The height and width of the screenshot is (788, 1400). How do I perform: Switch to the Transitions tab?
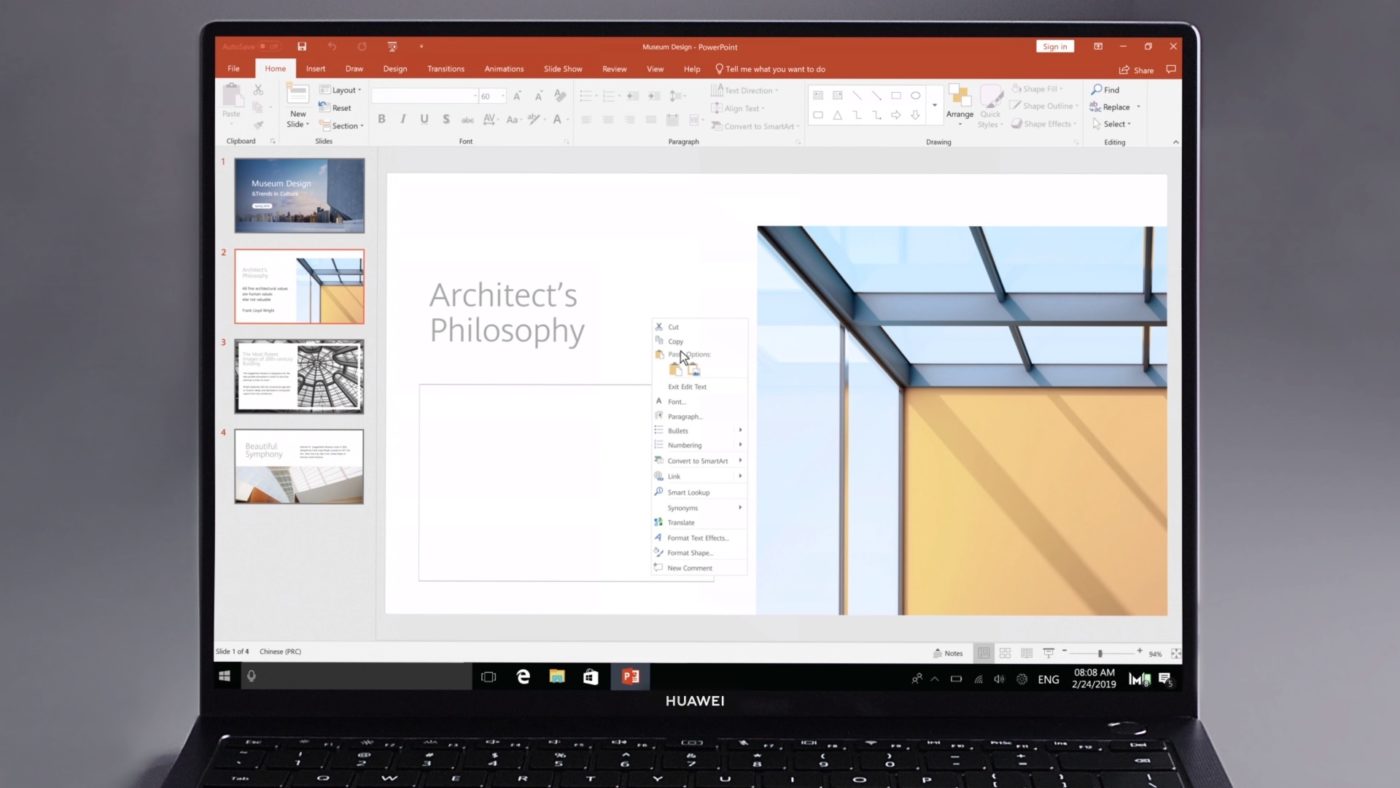pos(446,69)
